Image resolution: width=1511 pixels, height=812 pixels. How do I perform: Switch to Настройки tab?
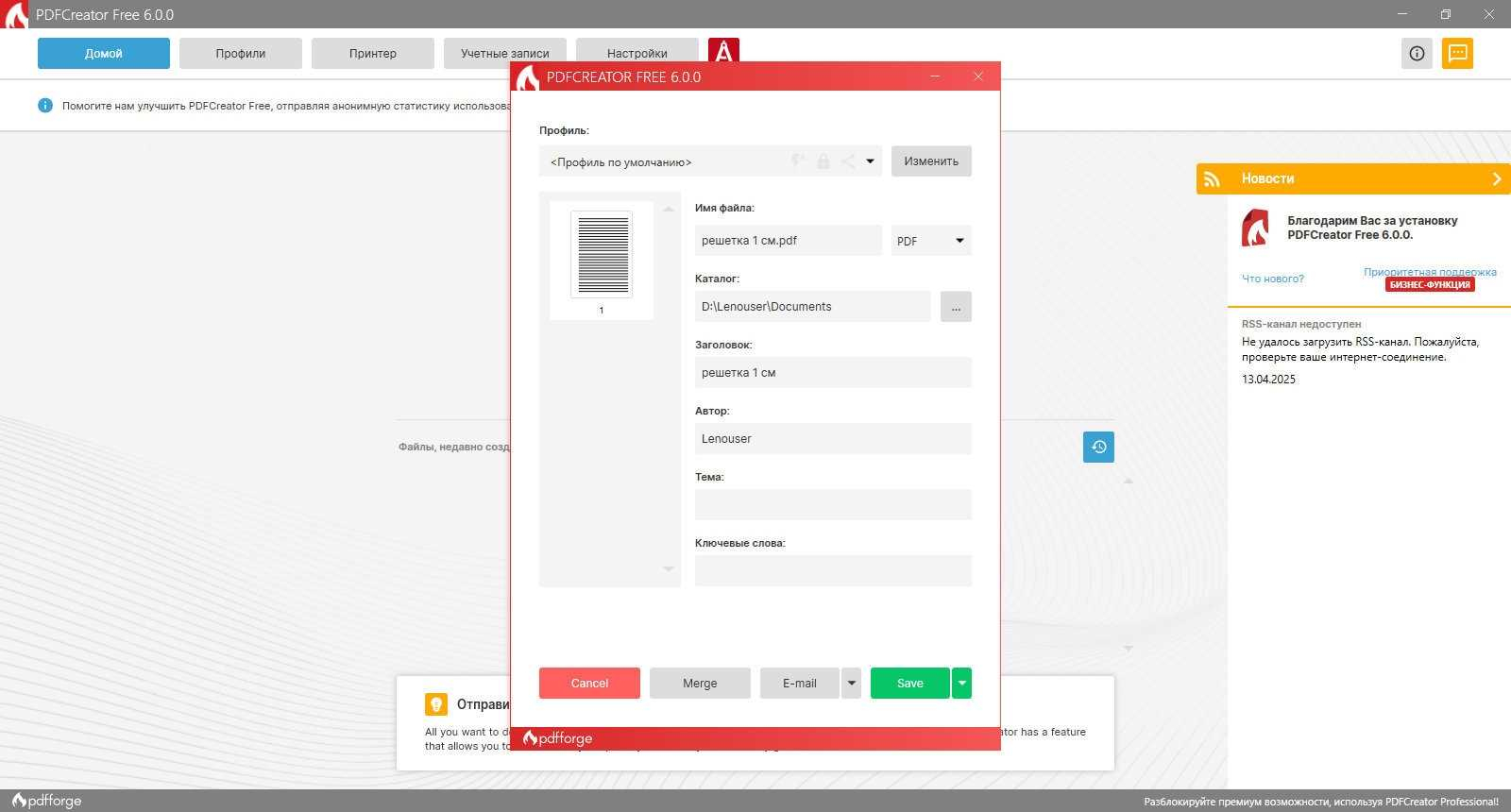pos(637,54)
